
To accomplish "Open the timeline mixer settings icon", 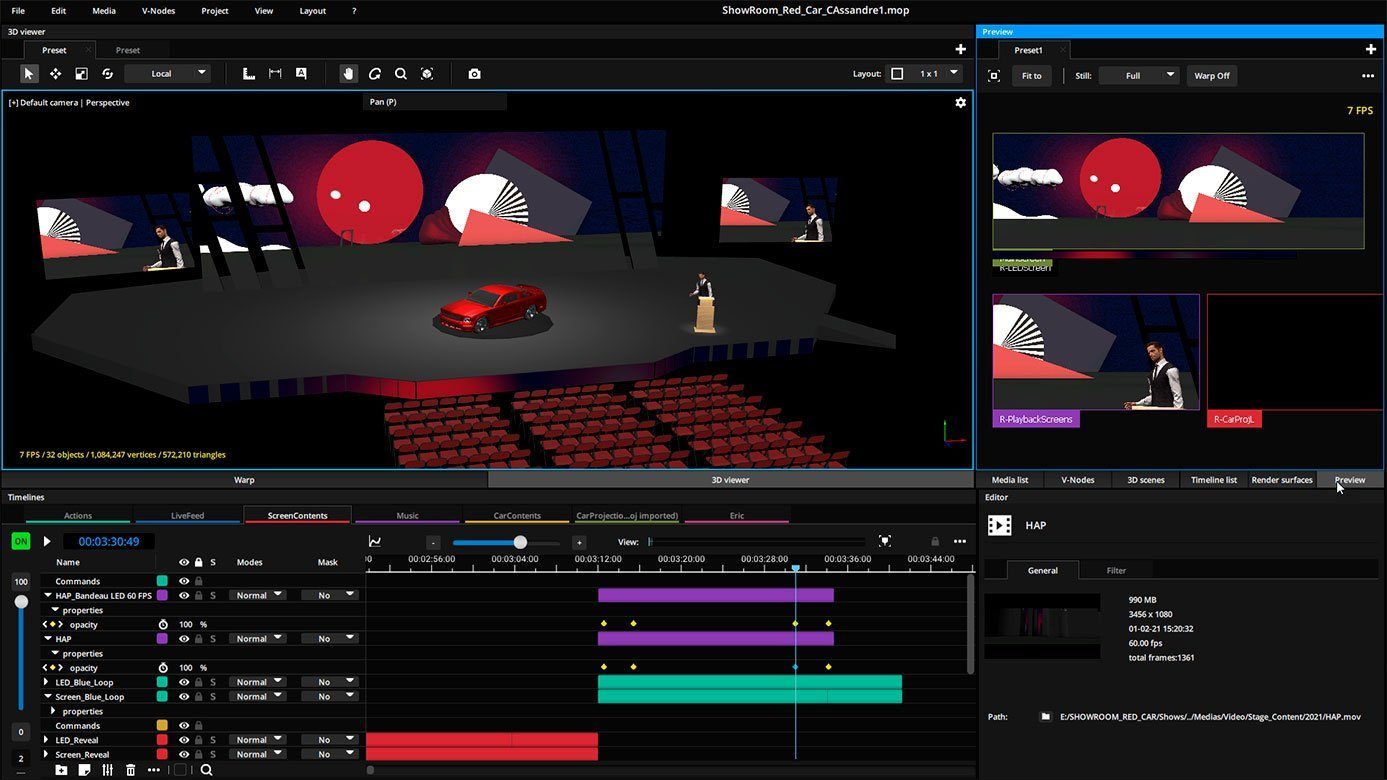I will [108, 770].
